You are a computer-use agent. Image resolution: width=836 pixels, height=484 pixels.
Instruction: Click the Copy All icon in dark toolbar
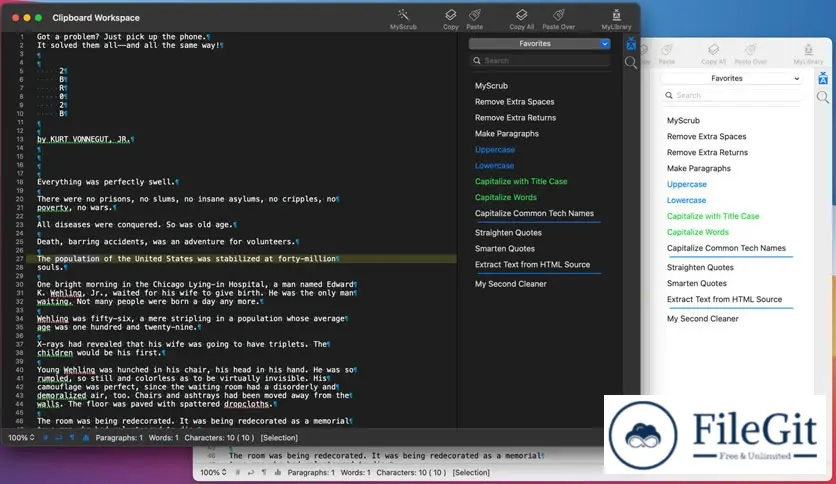[x=521, y=15]
